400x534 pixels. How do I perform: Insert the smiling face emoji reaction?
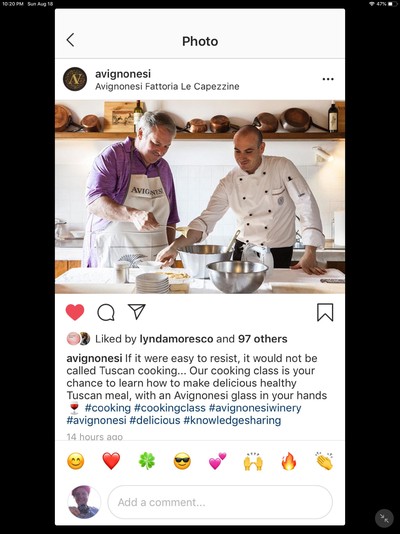(x=76, y=461)
